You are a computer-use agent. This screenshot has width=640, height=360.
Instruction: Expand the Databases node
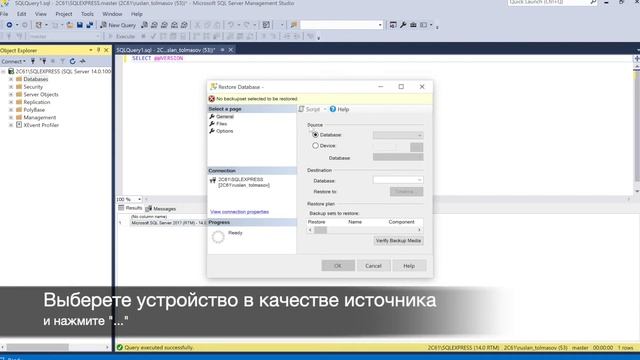(11, 79)
